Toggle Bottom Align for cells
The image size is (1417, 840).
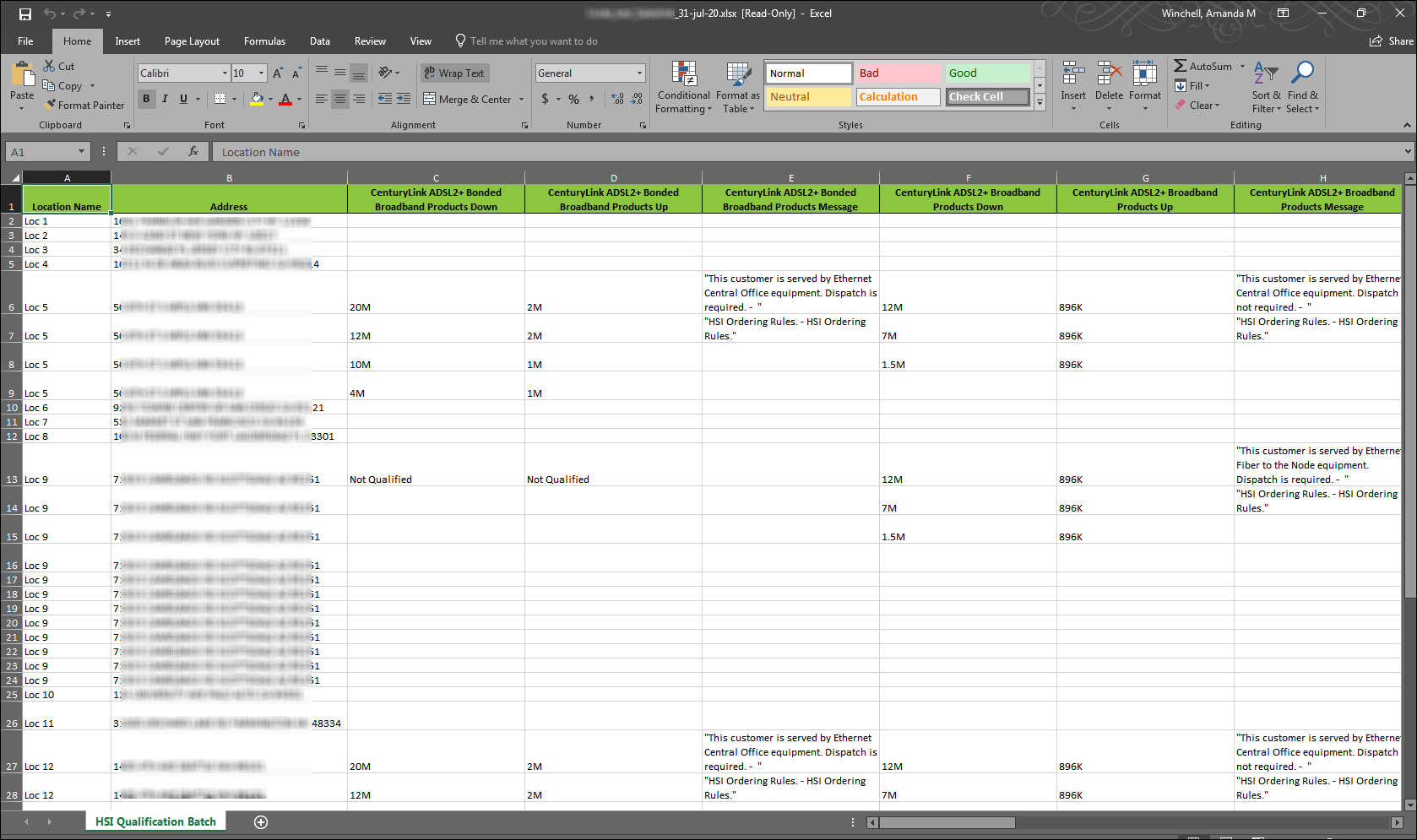(359, 73)
